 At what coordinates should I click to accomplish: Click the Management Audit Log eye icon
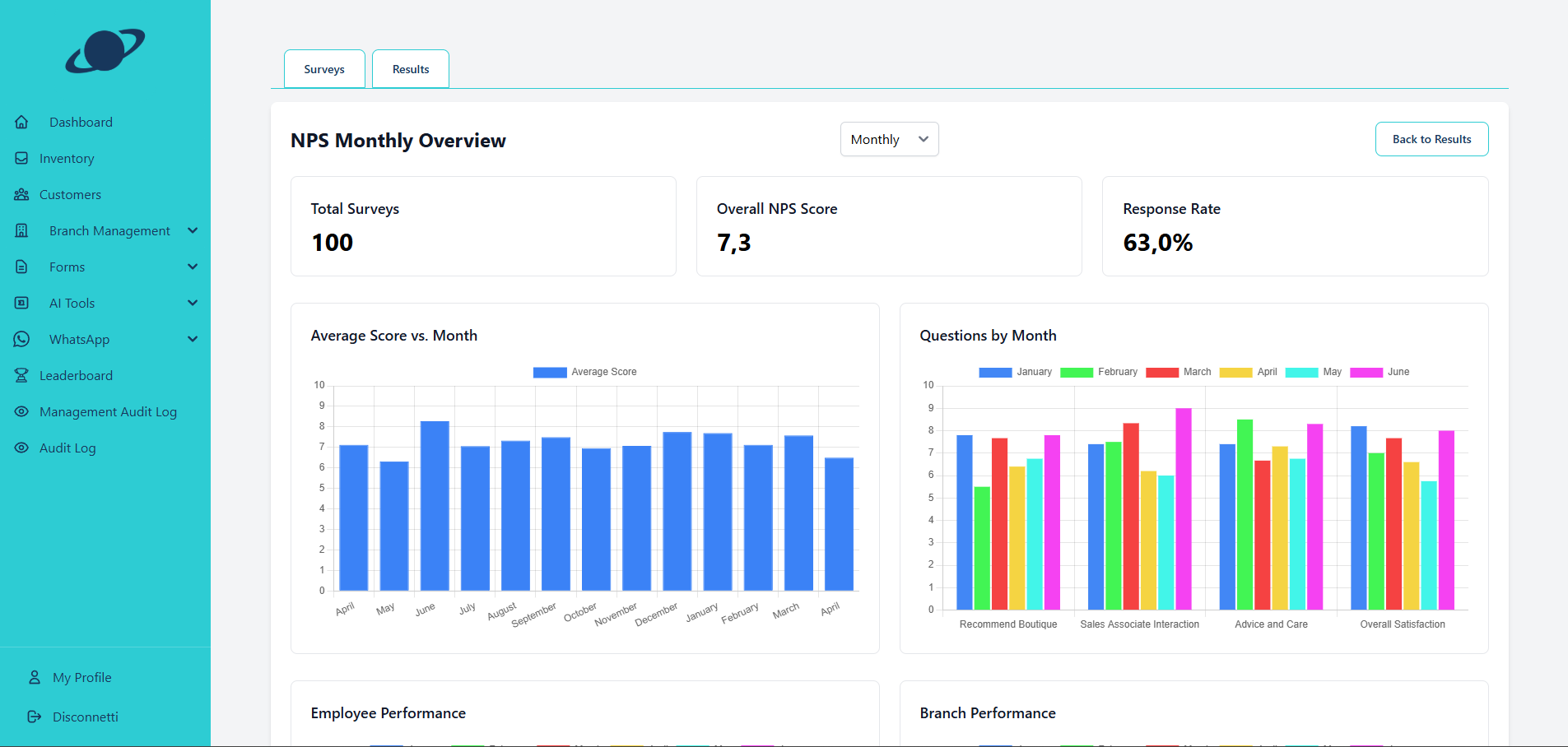[21, 411]
